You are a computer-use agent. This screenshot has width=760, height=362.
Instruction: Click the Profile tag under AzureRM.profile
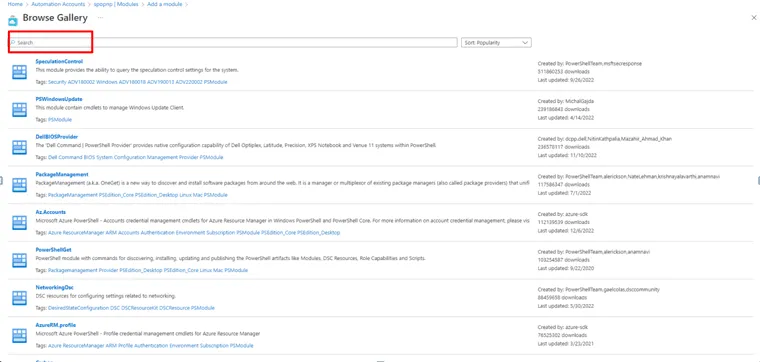[126, 346]
